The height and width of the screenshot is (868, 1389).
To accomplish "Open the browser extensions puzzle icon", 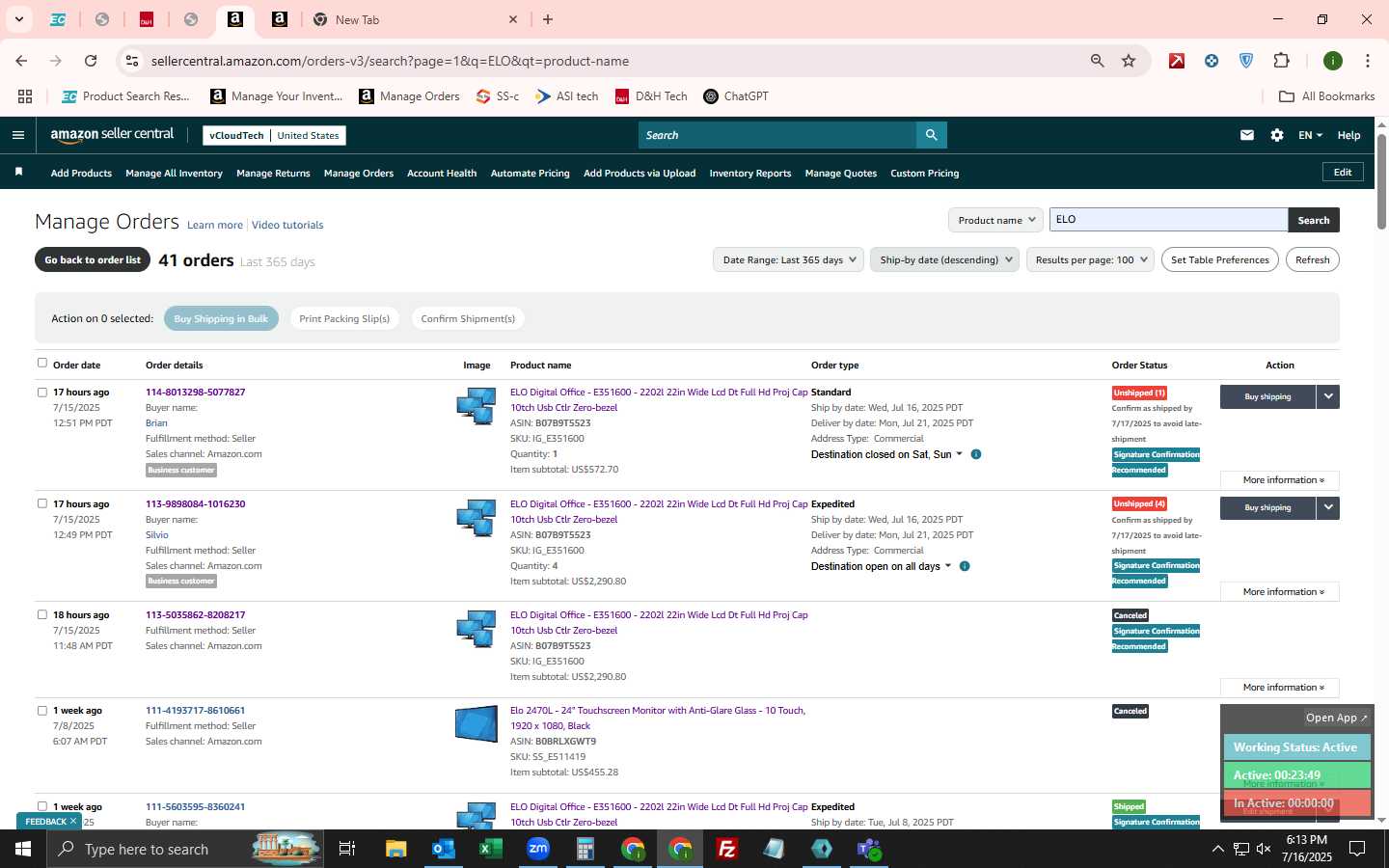I will coord(1281,61).
